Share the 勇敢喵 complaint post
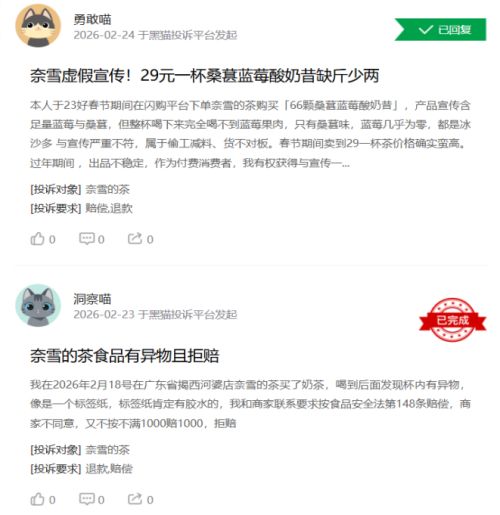 [x=140, y=239]
